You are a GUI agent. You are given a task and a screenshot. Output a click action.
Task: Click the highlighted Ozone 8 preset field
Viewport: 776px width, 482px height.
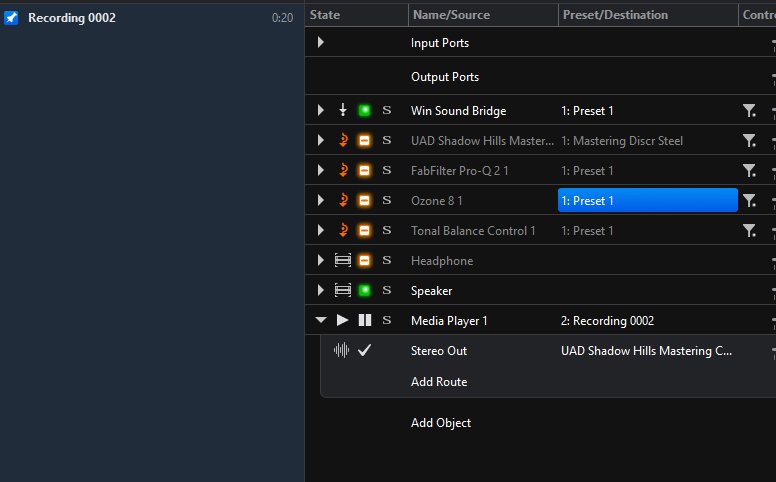coord(648,200)
